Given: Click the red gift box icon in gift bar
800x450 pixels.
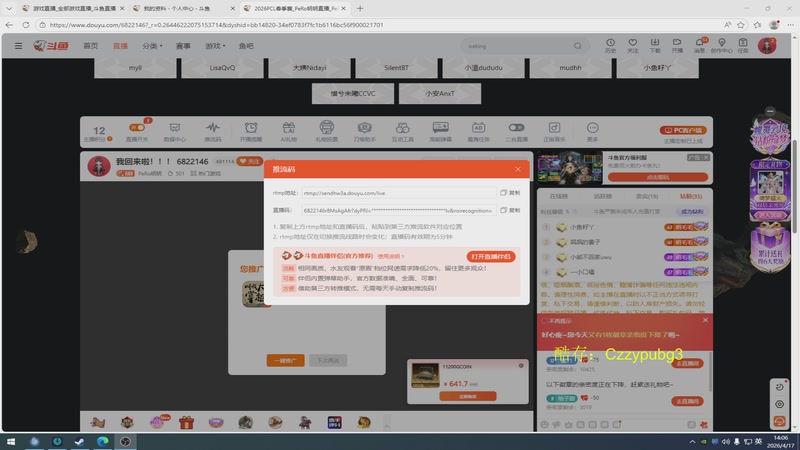Looking at the screenshot, I should 186,422.
